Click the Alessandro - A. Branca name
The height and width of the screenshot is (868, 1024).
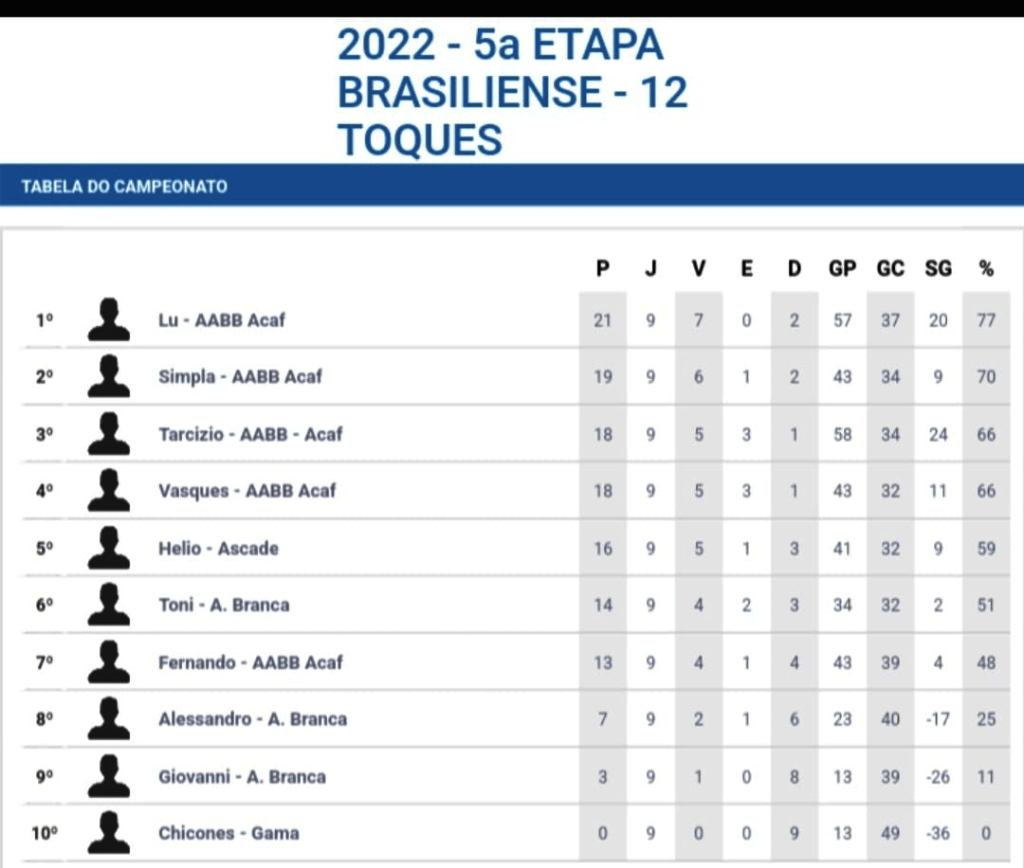pyautogui.click(x=252, y=719)
